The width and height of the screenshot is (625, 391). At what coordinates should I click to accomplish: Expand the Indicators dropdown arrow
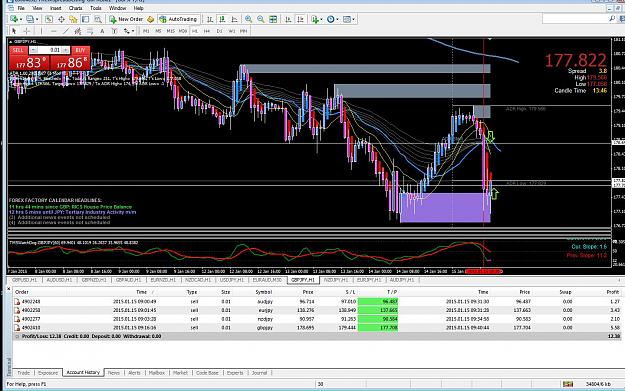(x=322, y=19)
